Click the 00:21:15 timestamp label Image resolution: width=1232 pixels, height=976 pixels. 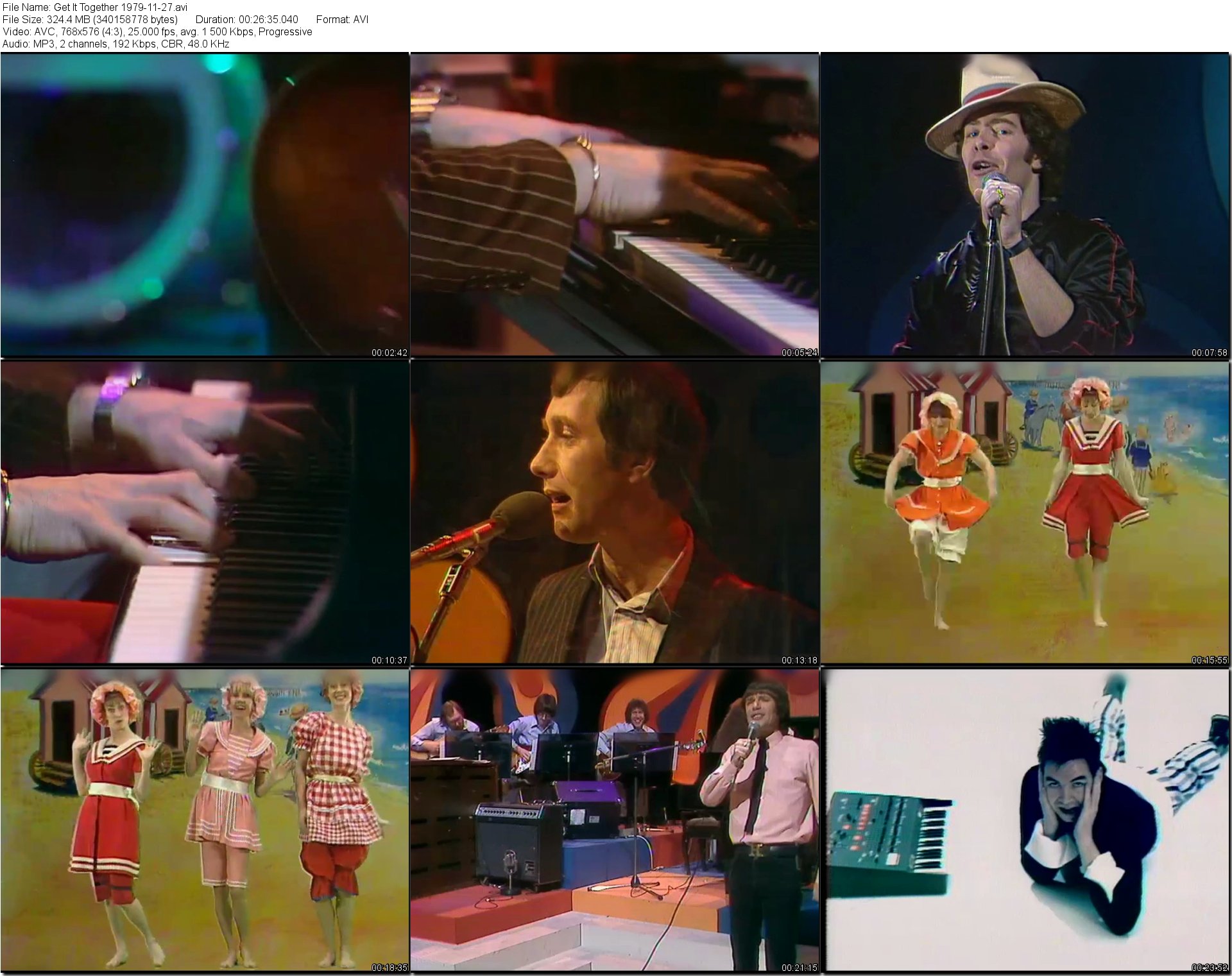799,968
